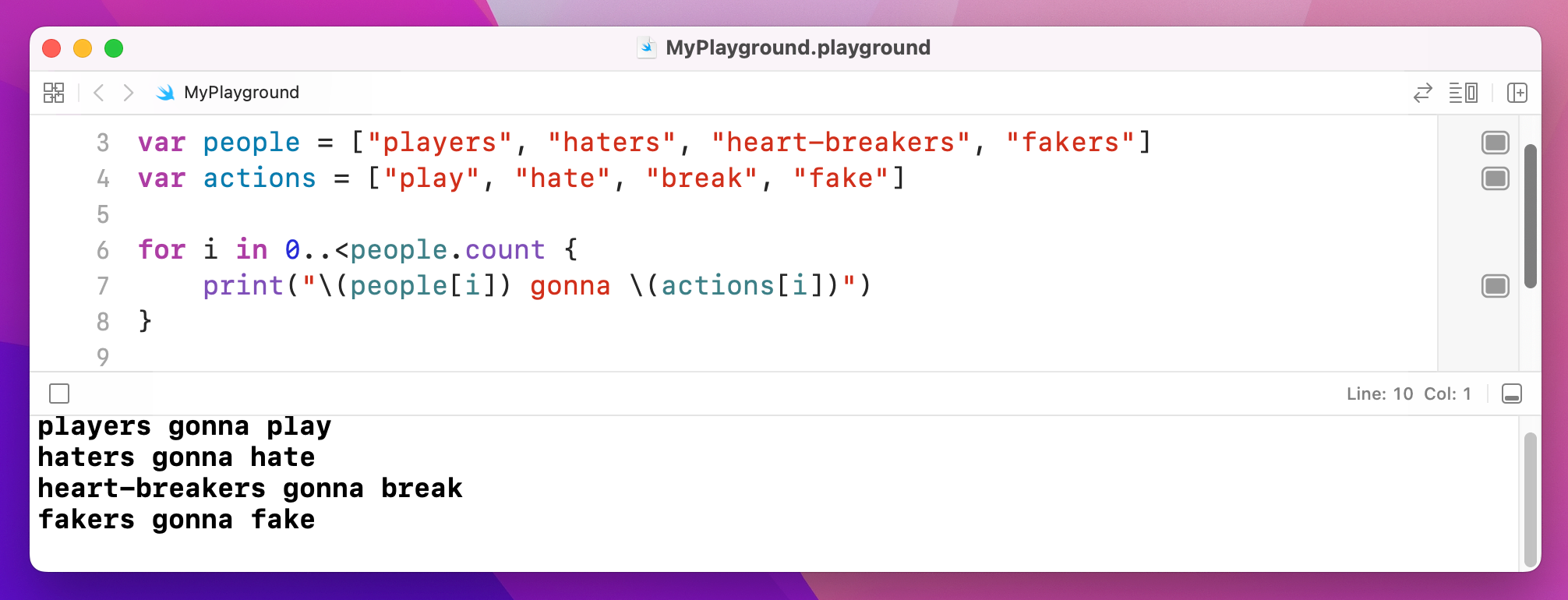Click the console output vertical scrollbar
The image size is (1568, 600).
pyautogui.click(x=1530, y=499)
